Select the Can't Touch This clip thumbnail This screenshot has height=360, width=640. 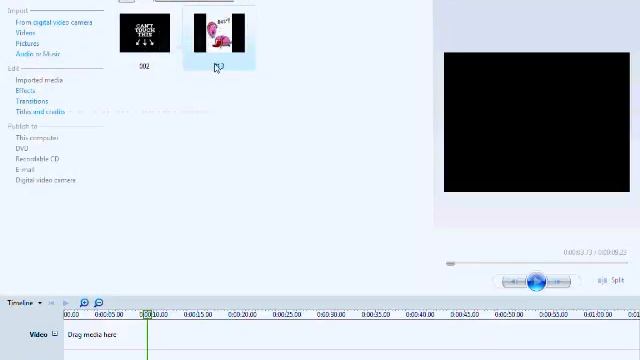[x=145, y=33]
